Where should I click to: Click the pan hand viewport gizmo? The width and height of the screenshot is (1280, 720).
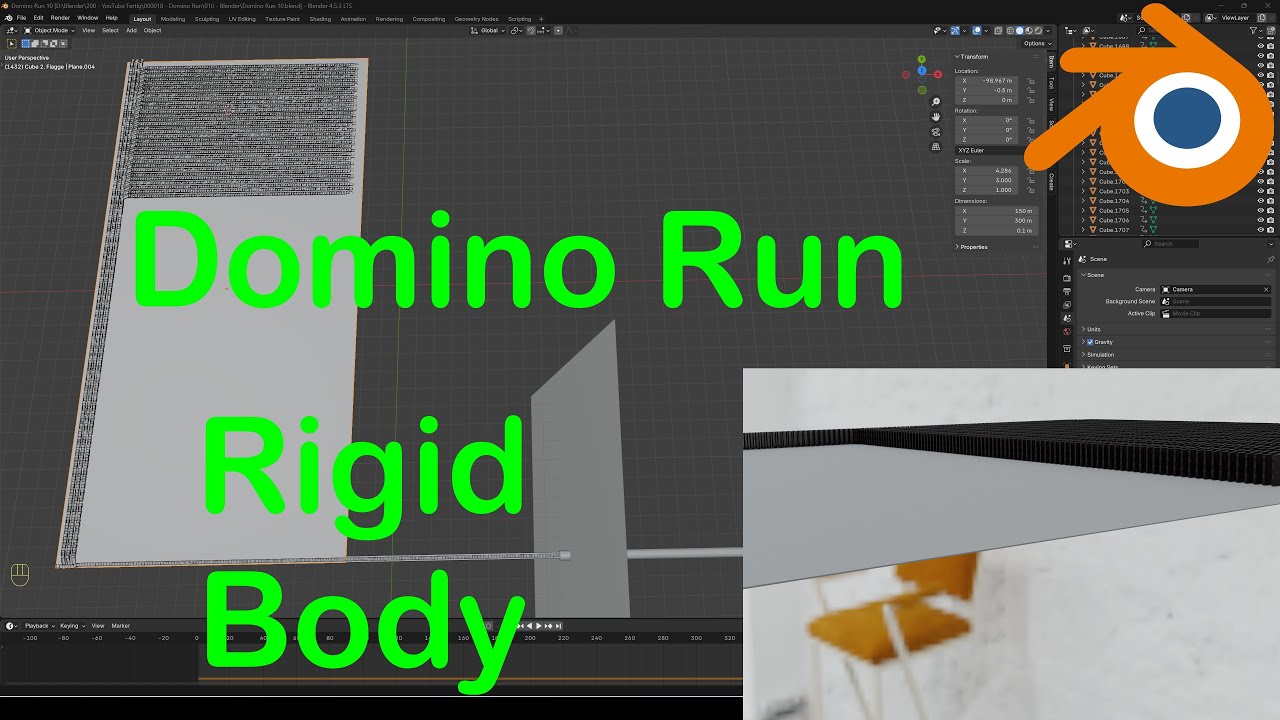coord(936,117)
